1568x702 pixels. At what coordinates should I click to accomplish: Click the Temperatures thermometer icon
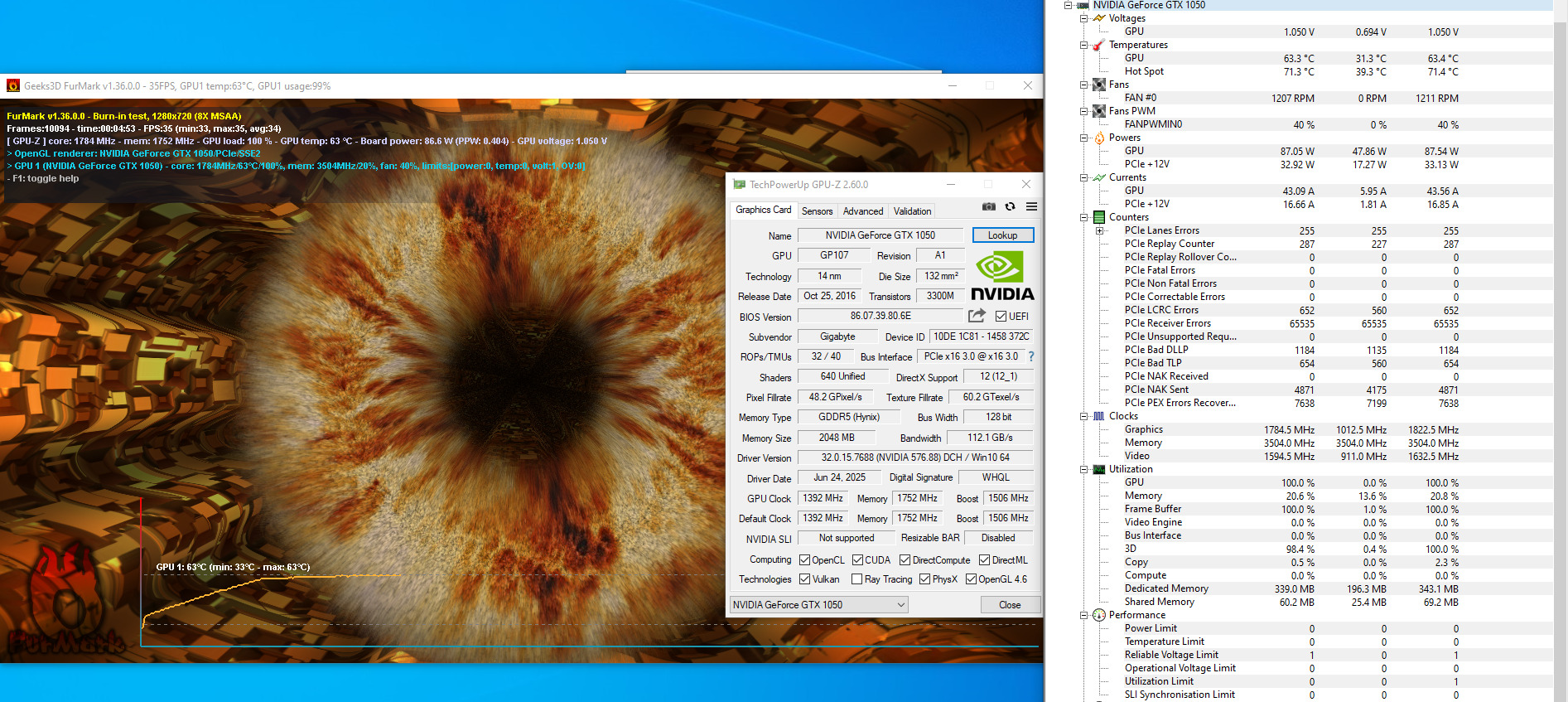tap(1099, 45)
